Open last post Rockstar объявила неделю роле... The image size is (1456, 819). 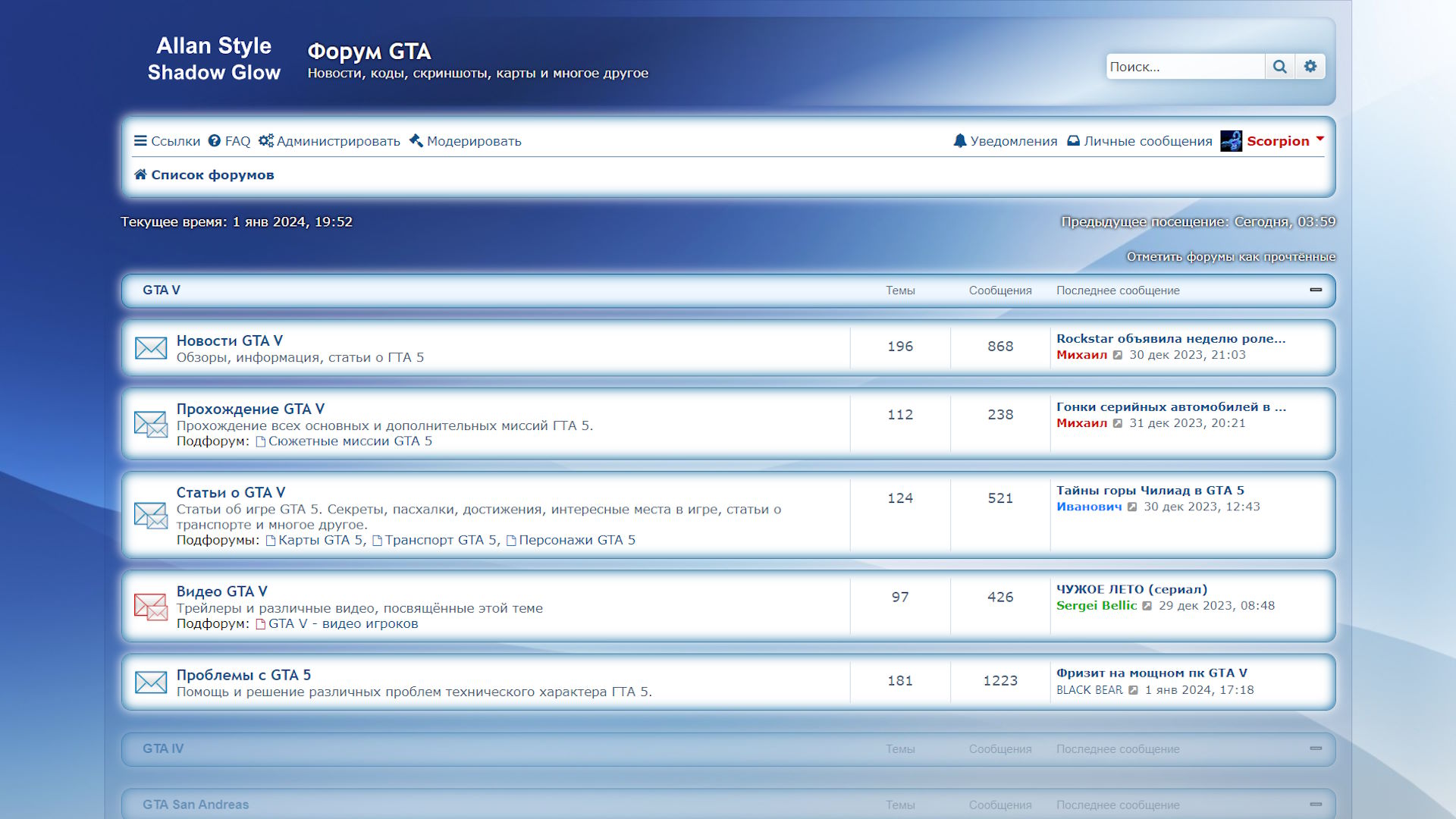point(1171,339)
